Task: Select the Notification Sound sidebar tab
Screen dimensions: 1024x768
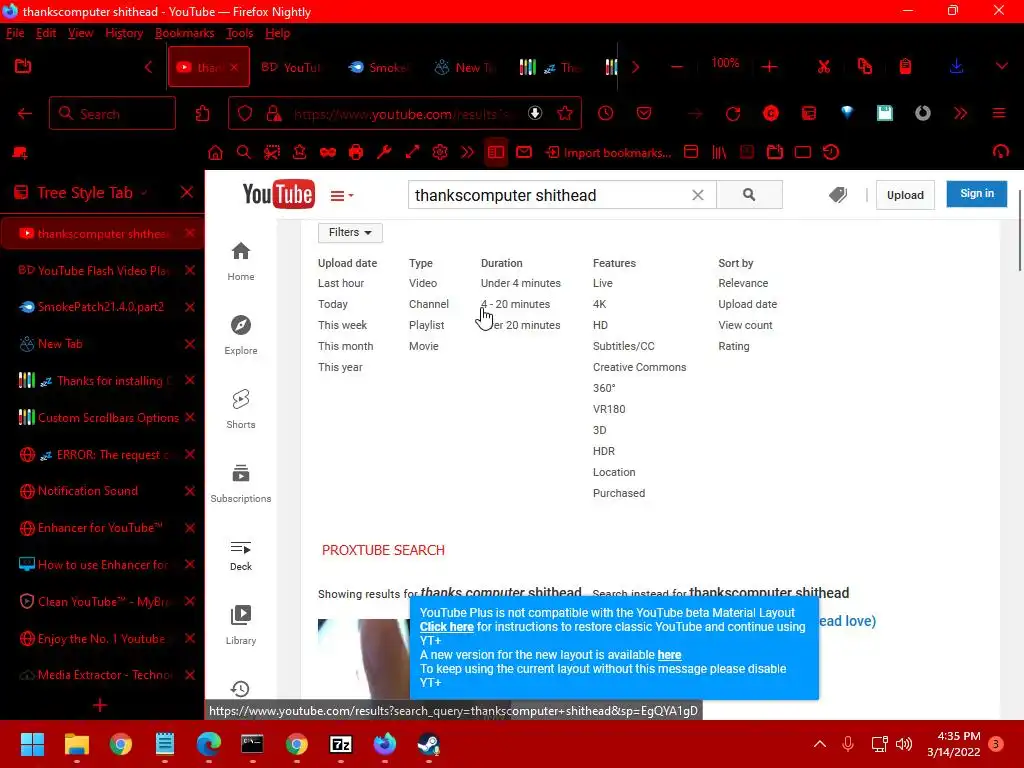Action: [102, 491]
